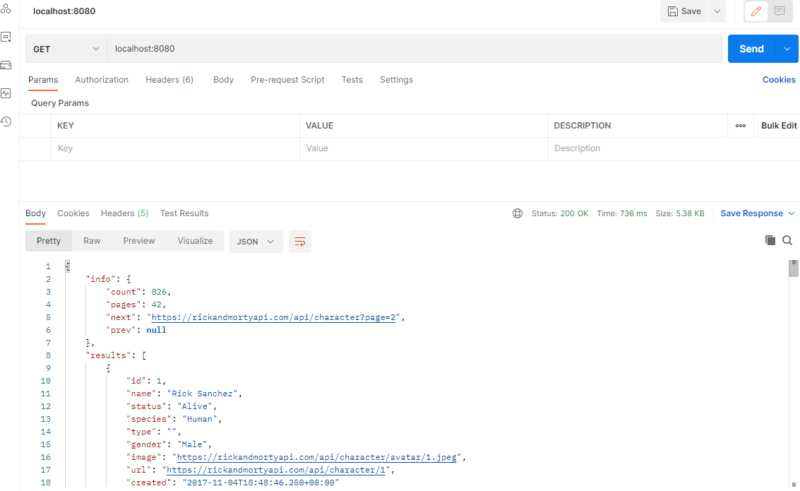Click the comments icon beside the pencil
800x491 pixels.
(x=780, y=11)
